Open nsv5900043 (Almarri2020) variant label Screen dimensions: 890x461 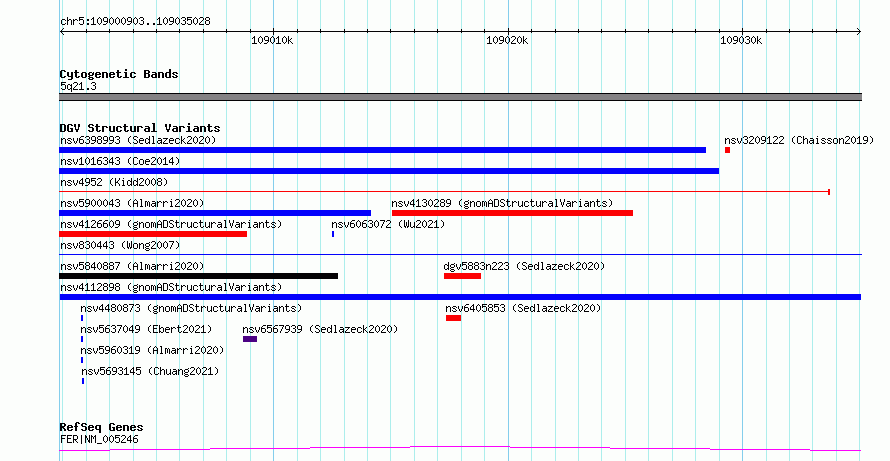pos(132,203)
